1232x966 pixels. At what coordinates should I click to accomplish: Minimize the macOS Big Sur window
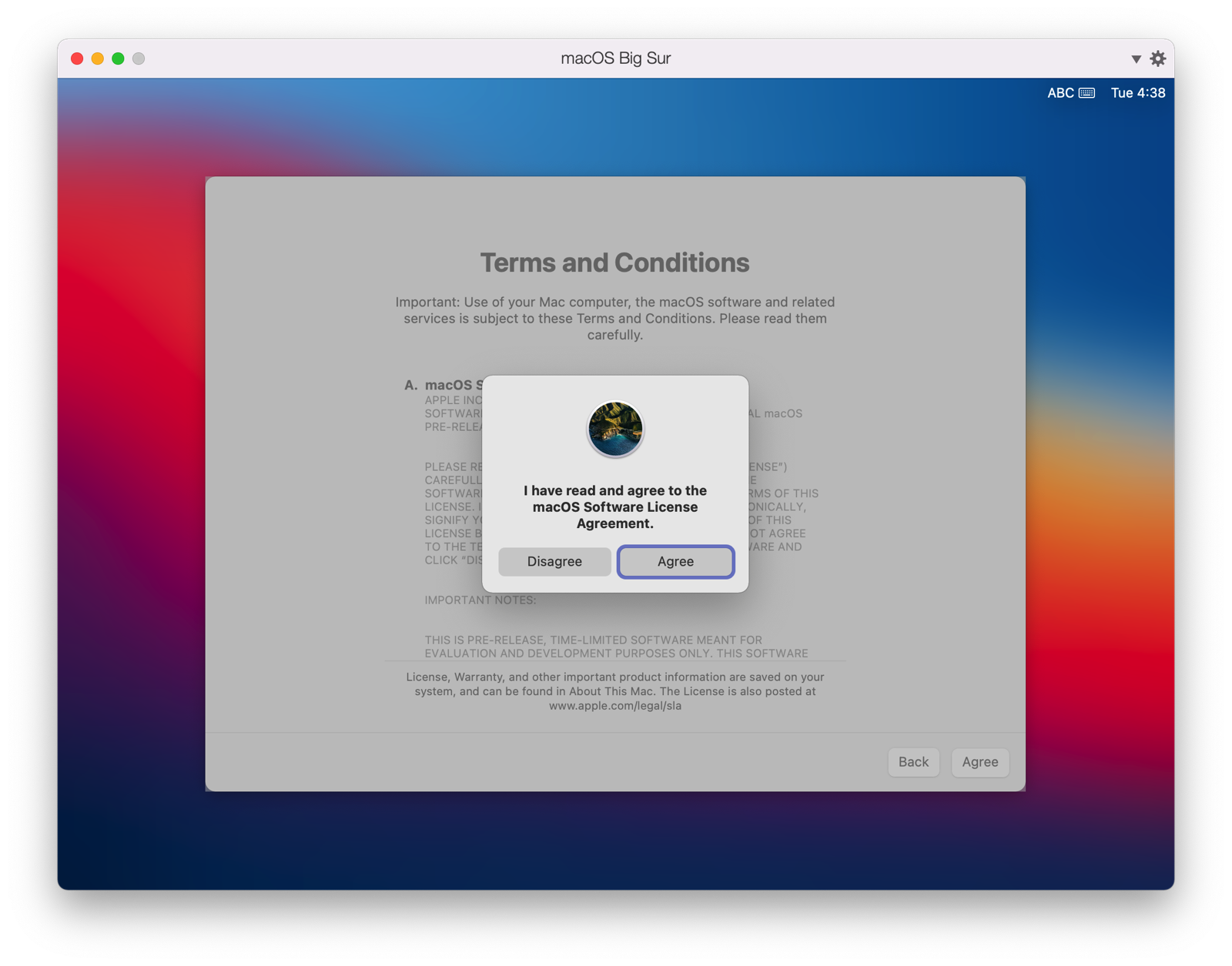[96, 58]
